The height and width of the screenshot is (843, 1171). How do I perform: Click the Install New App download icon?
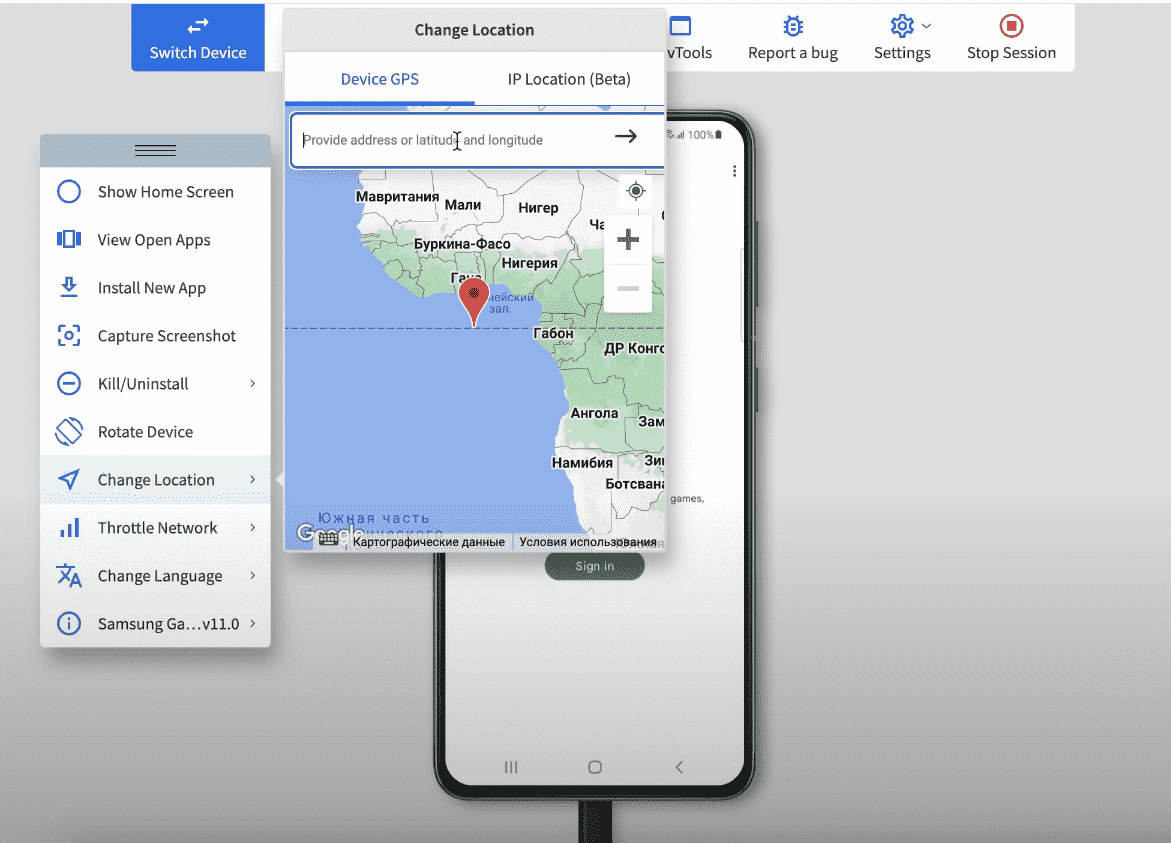point(69,288)
